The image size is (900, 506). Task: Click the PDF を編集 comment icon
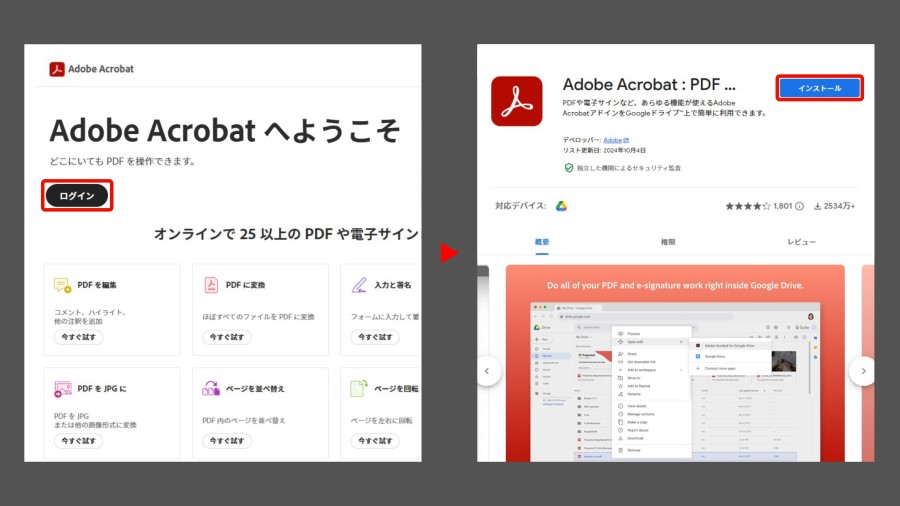tap(63, 285)
